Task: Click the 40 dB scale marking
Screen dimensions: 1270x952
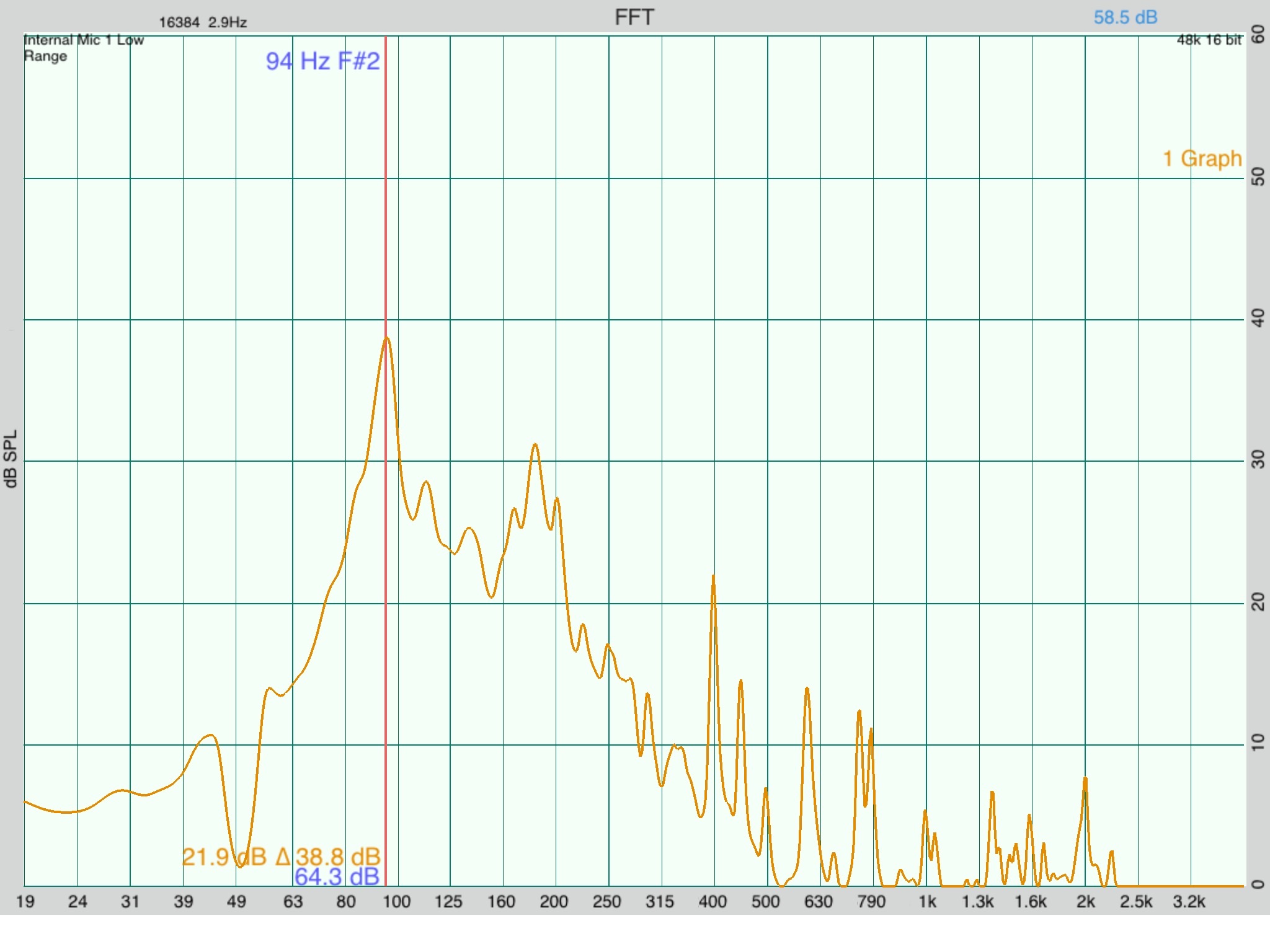Action: pyautogui.click(x=1258, y=319)
